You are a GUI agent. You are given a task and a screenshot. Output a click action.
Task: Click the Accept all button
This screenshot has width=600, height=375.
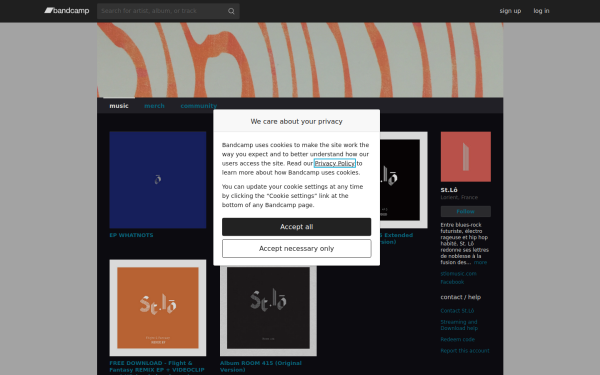(x=297, y=227)
